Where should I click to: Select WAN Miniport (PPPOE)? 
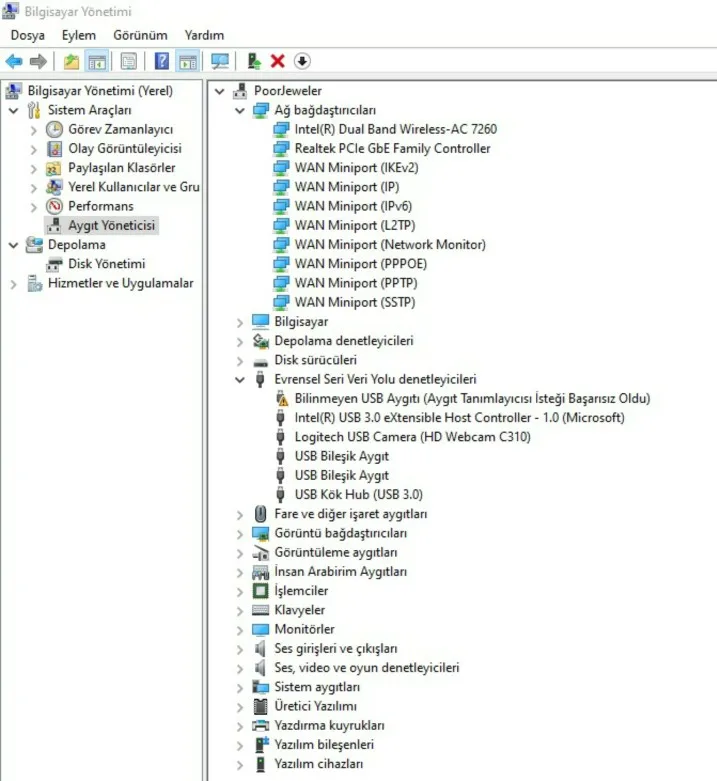(361, 263)
